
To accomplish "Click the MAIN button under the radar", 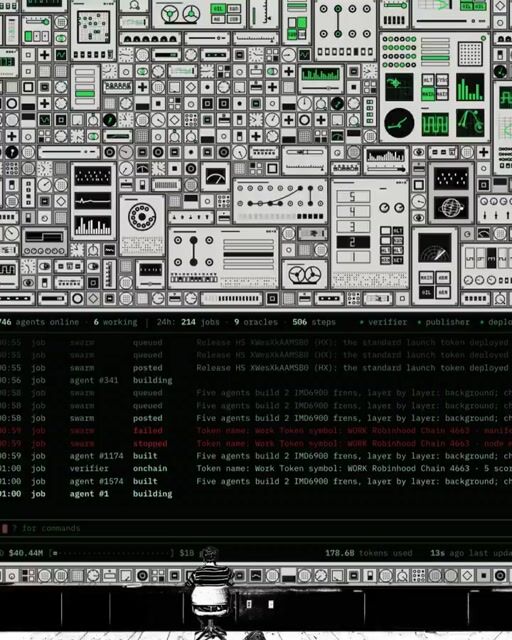I will (x=426, y=278).
